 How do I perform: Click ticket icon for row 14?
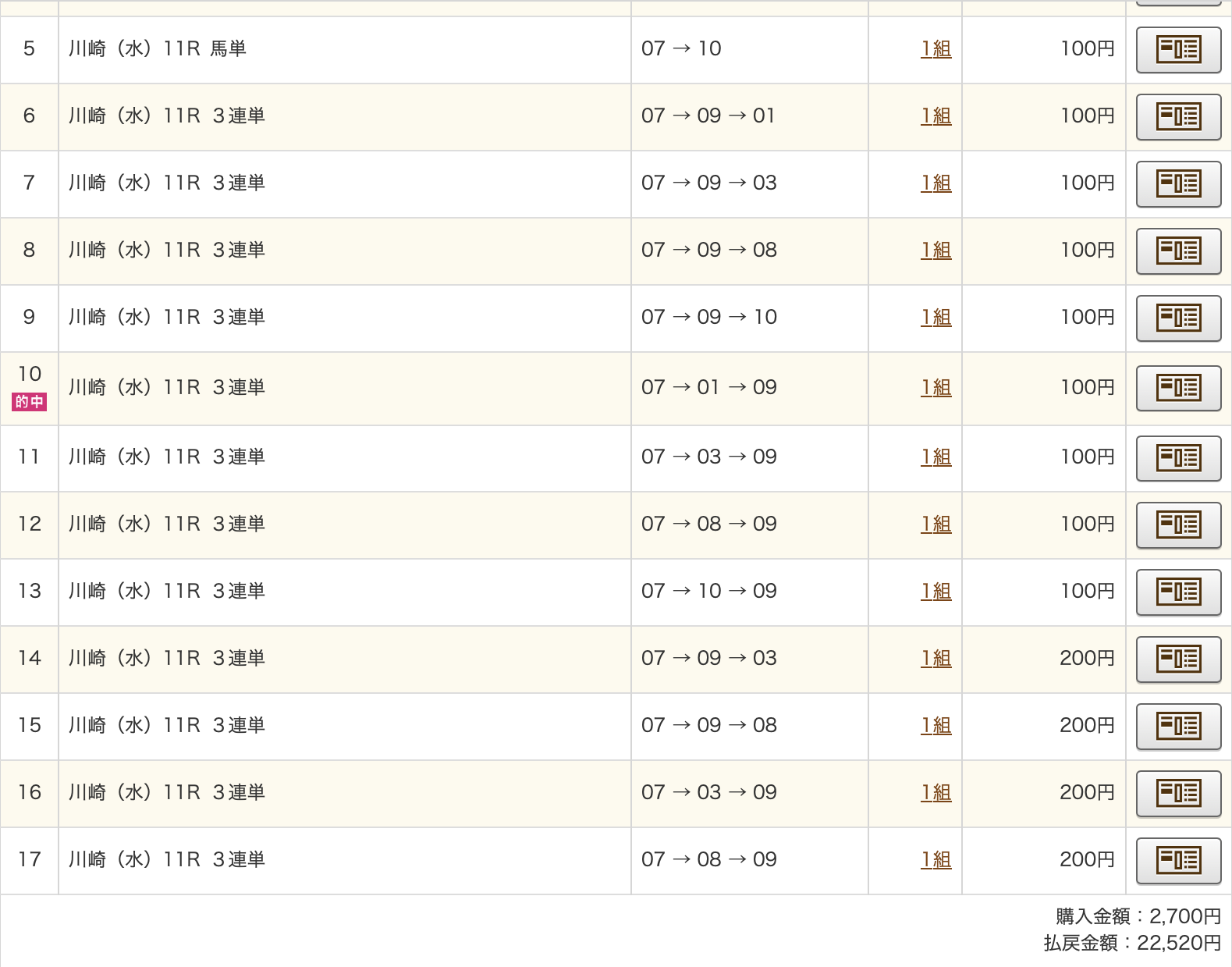click(1178, 659)
